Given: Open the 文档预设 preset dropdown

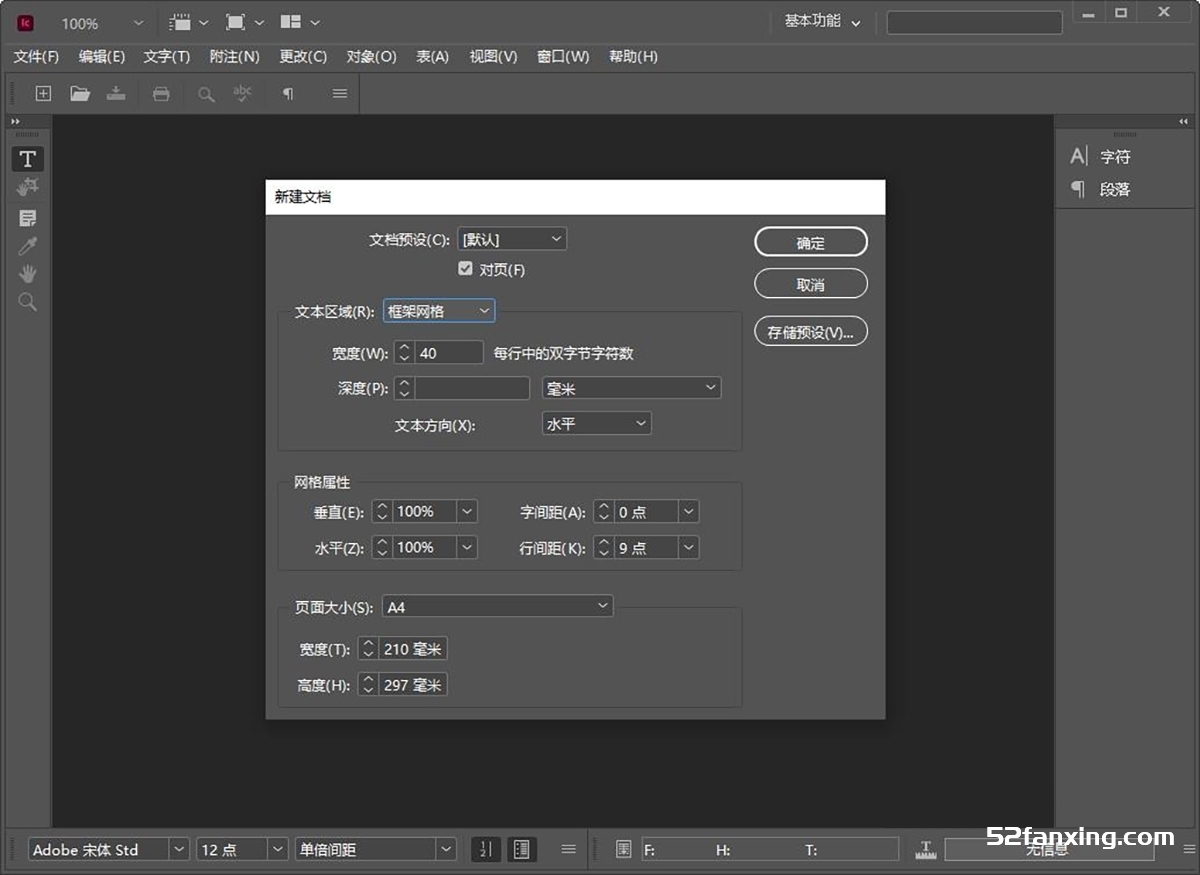Looking at the screenshot, I should (x=512, y=239).
